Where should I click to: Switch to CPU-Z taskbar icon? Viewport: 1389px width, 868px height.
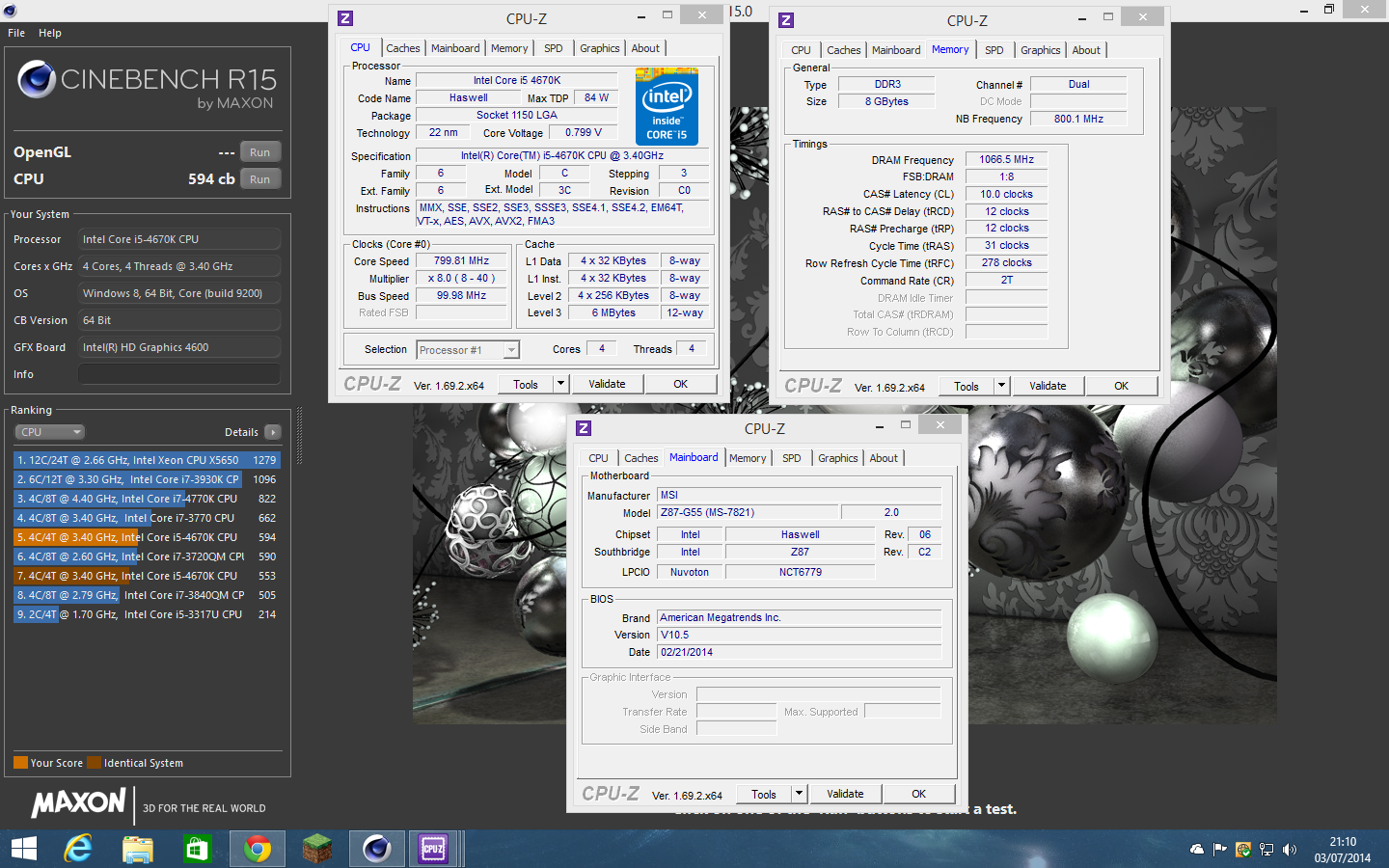coord(434,849)
